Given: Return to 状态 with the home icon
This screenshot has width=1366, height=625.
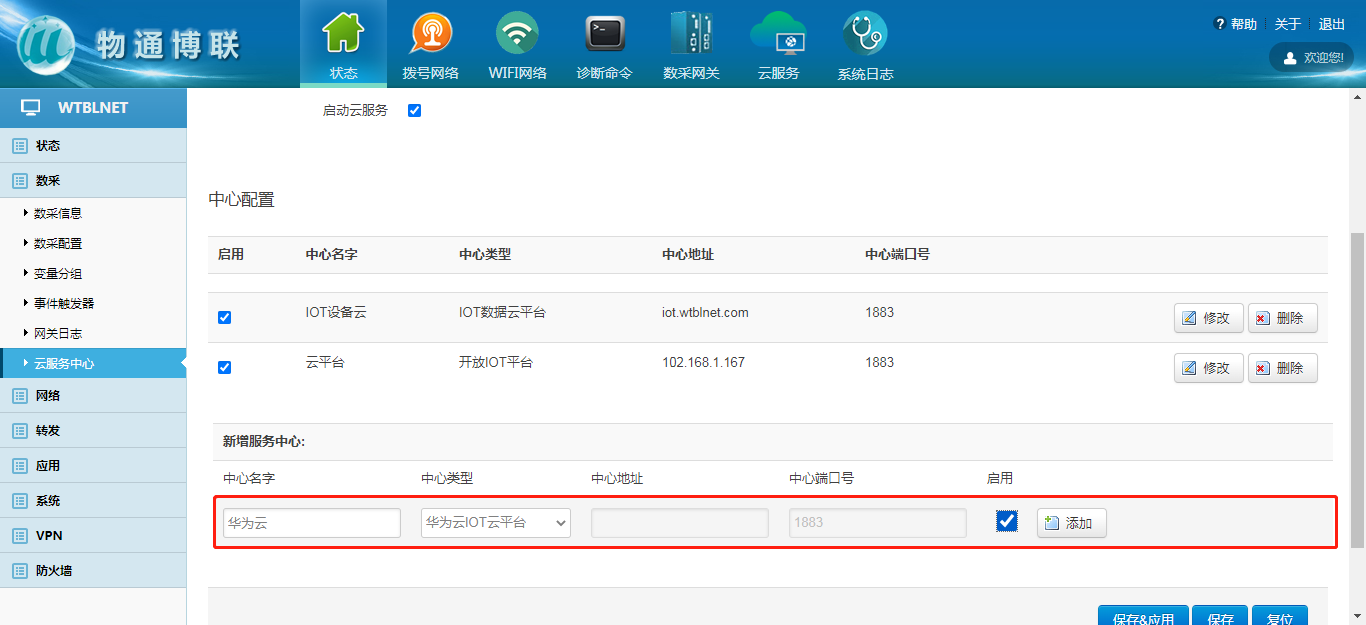Looking at the screenshot, I should click(343, 33).
